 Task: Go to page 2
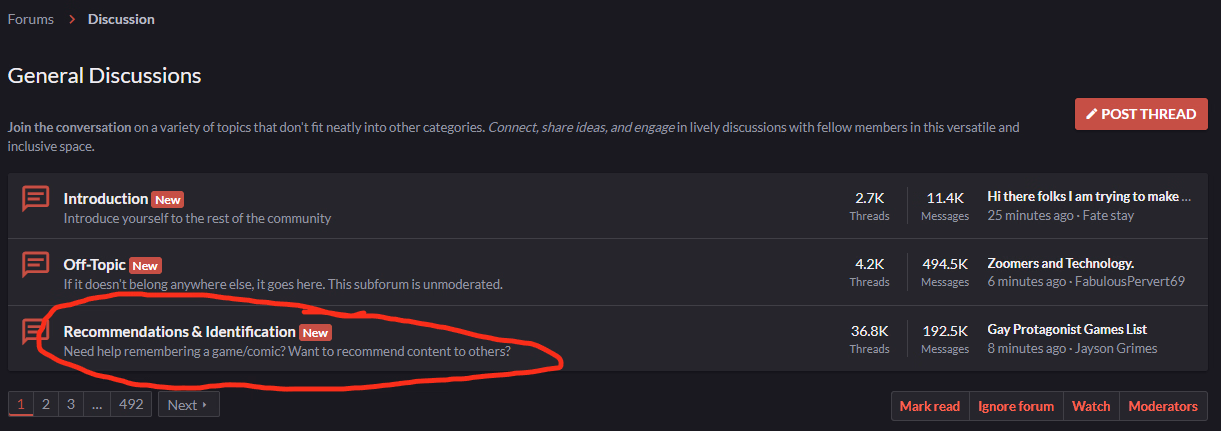click(45, 404)
